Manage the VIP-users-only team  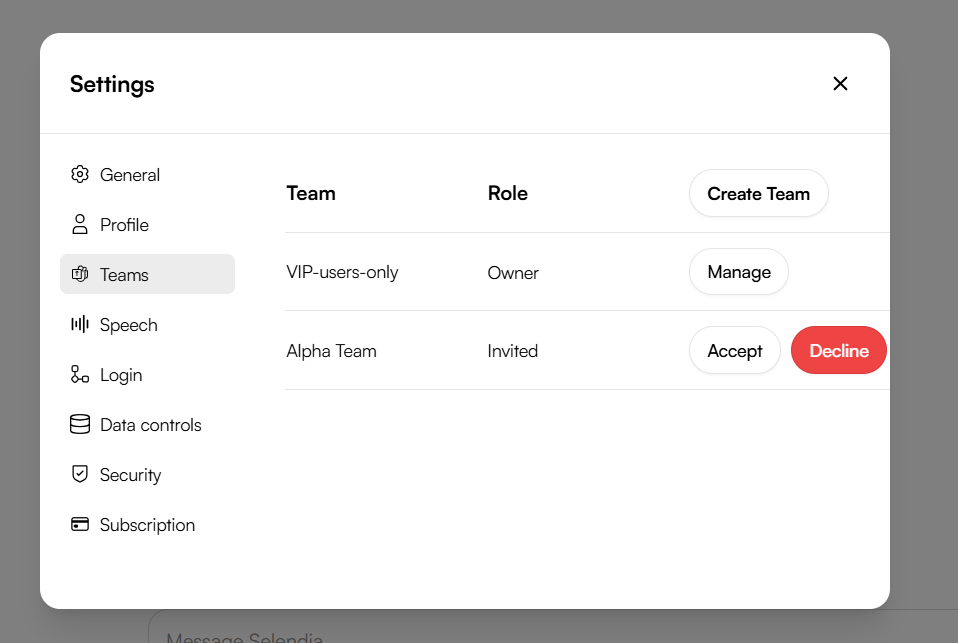coord(738,272)
